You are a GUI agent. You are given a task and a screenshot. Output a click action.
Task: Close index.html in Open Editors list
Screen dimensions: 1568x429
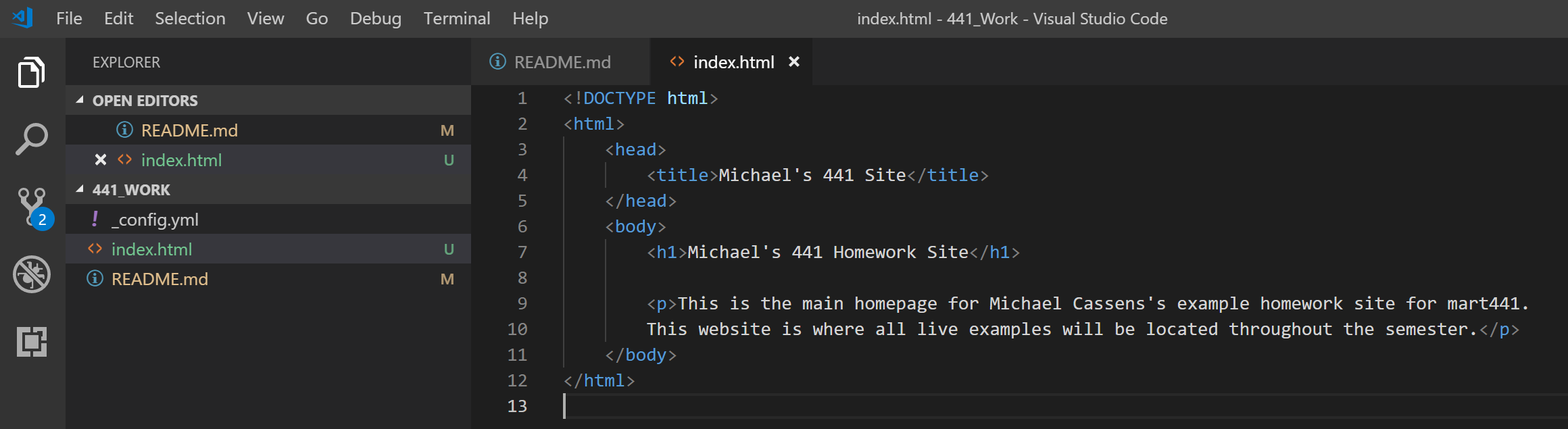tap(101, 159)
